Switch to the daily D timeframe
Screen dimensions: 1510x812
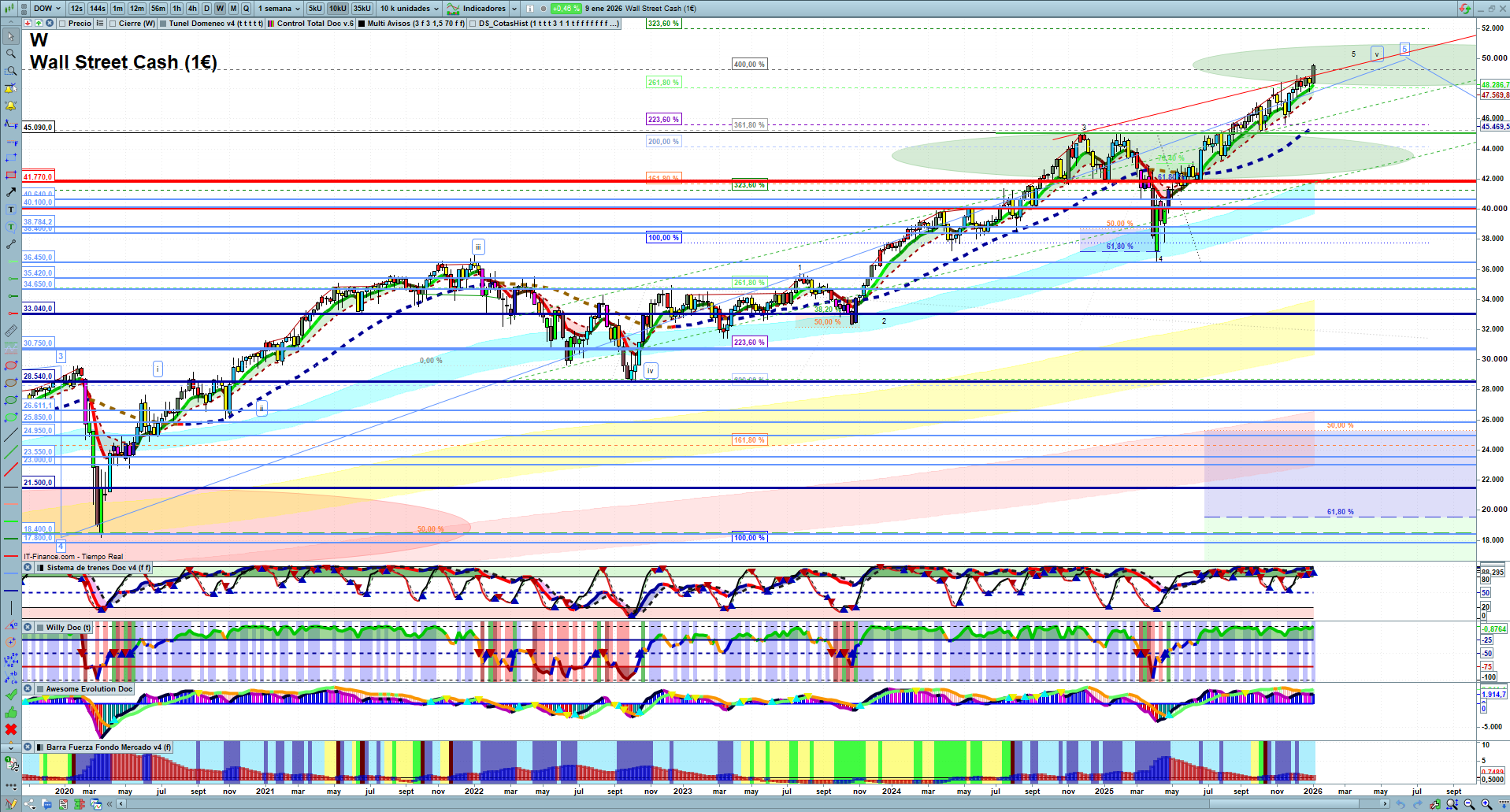(206, 9)
